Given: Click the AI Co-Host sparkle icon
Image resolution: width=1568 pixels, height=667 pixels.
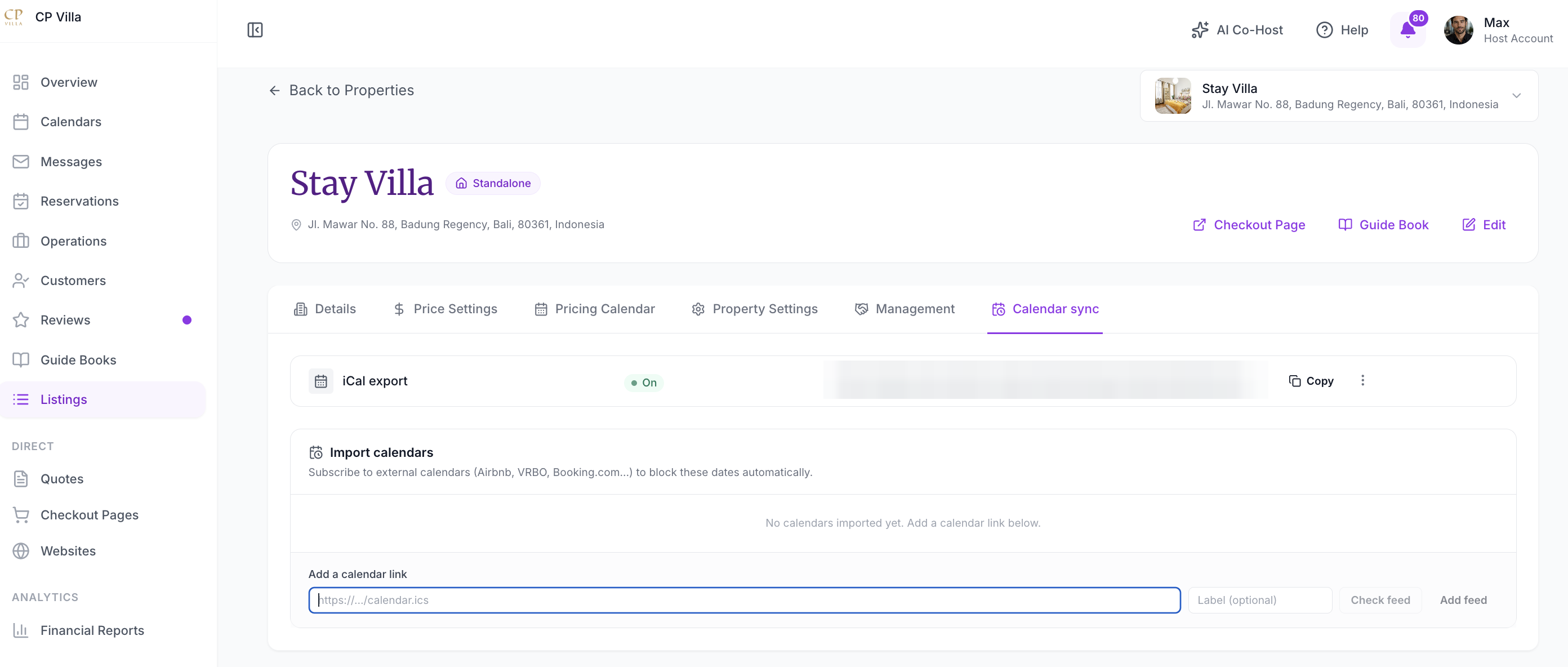Looking at the screenshot, I should click(1200, 30).
